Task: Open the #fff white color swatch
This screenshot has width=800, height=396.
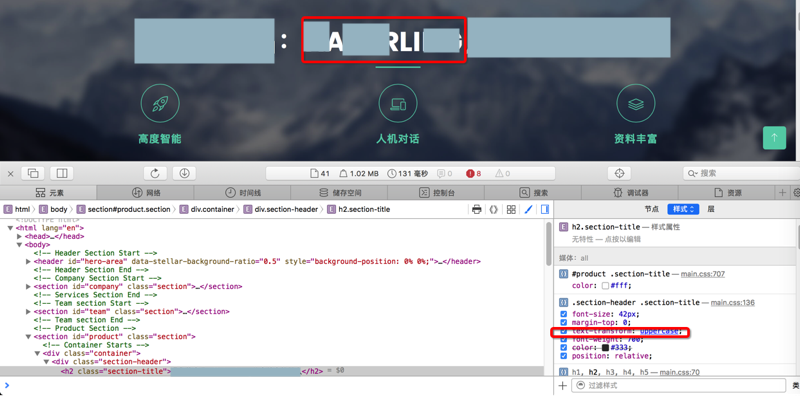Action: [x=605, y=286]
